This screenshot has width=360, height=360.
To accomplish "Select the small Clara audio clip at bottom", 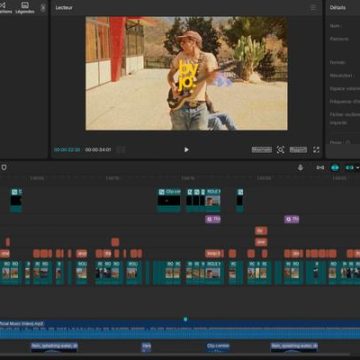I will click(146, 347).
